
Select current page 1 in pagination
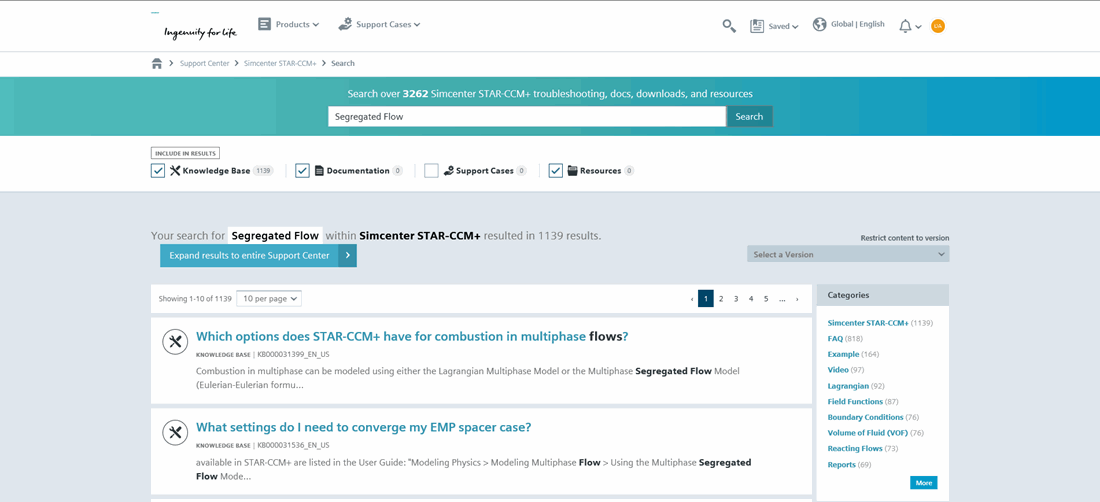point(706,299)
